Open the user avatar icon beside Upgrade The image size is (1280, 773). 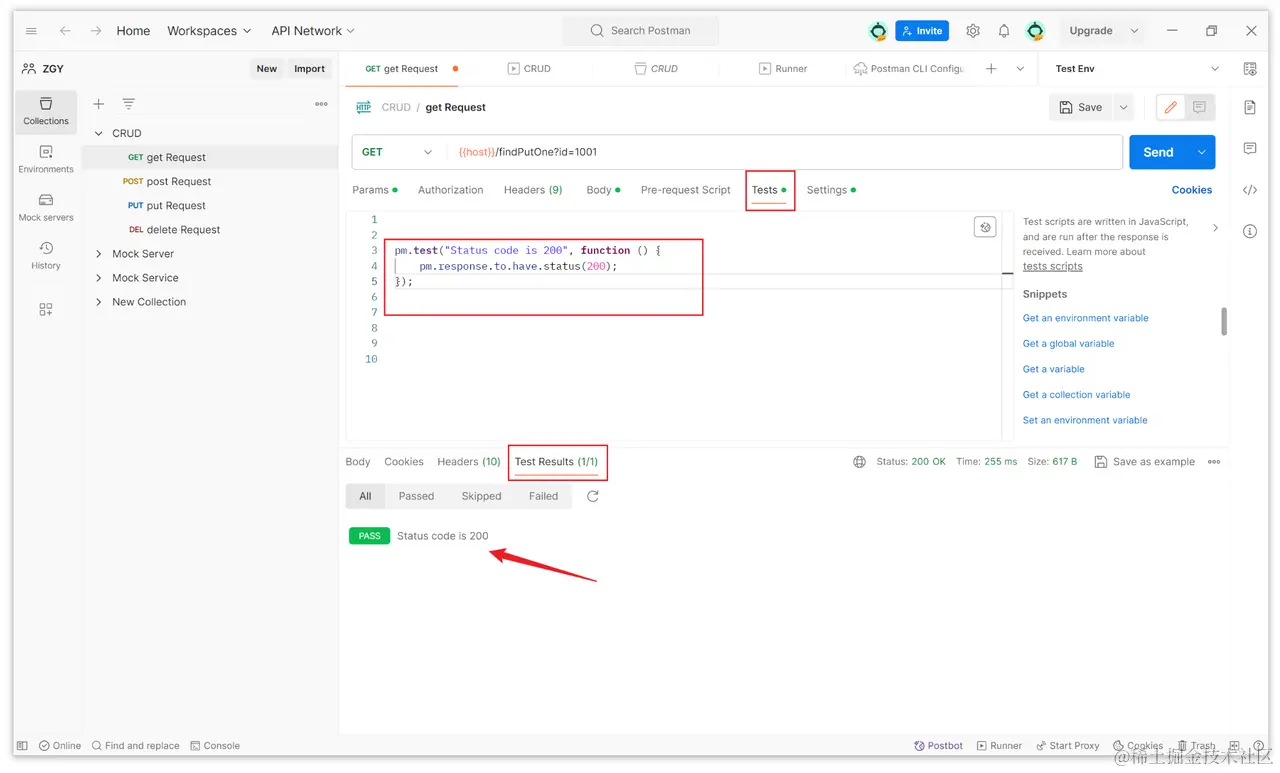coord(1035,31)
